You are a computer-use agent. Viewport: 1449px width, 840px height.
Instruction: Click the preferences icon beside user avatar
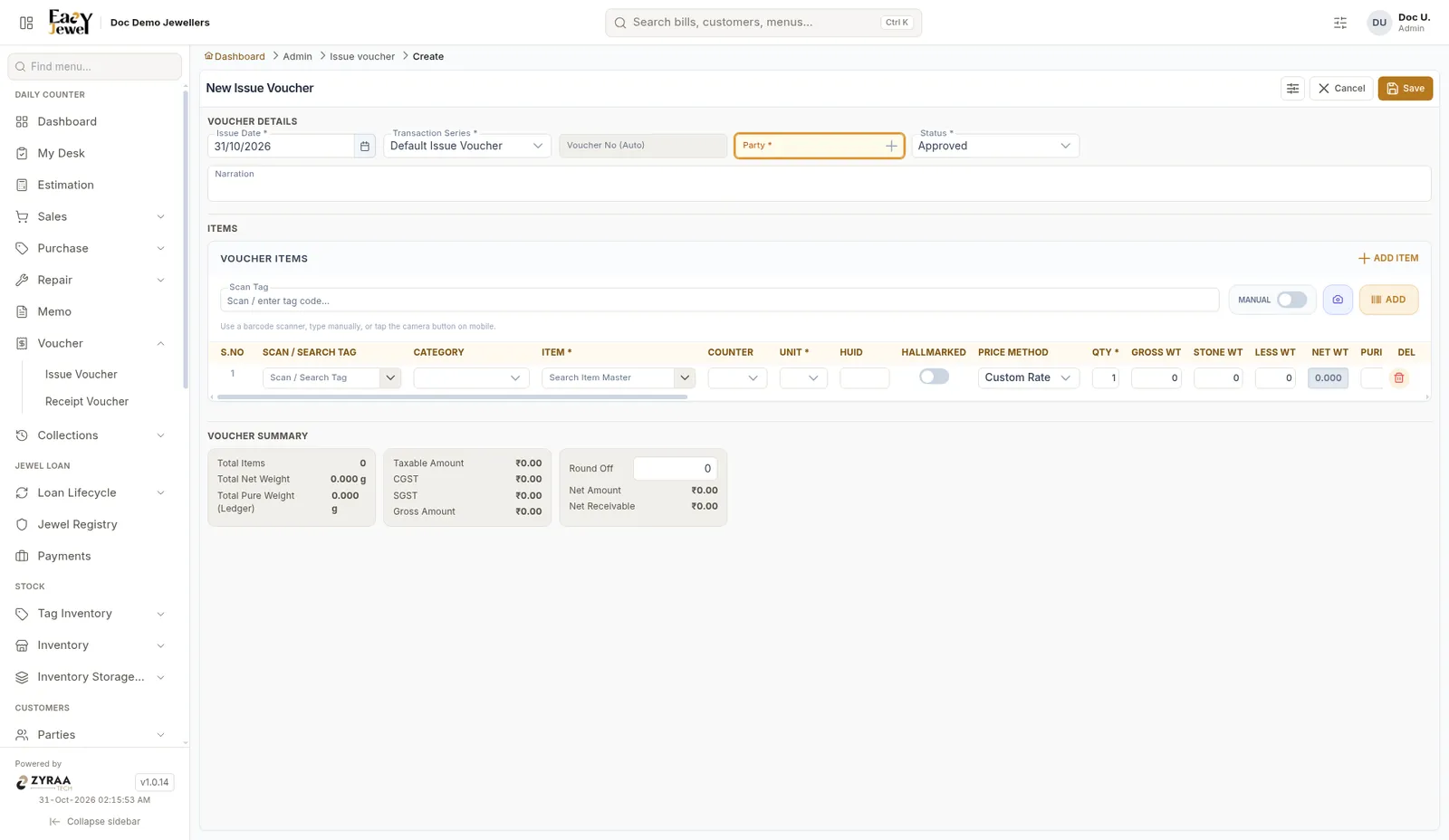pyautogui.click(x=1340, y=23)
